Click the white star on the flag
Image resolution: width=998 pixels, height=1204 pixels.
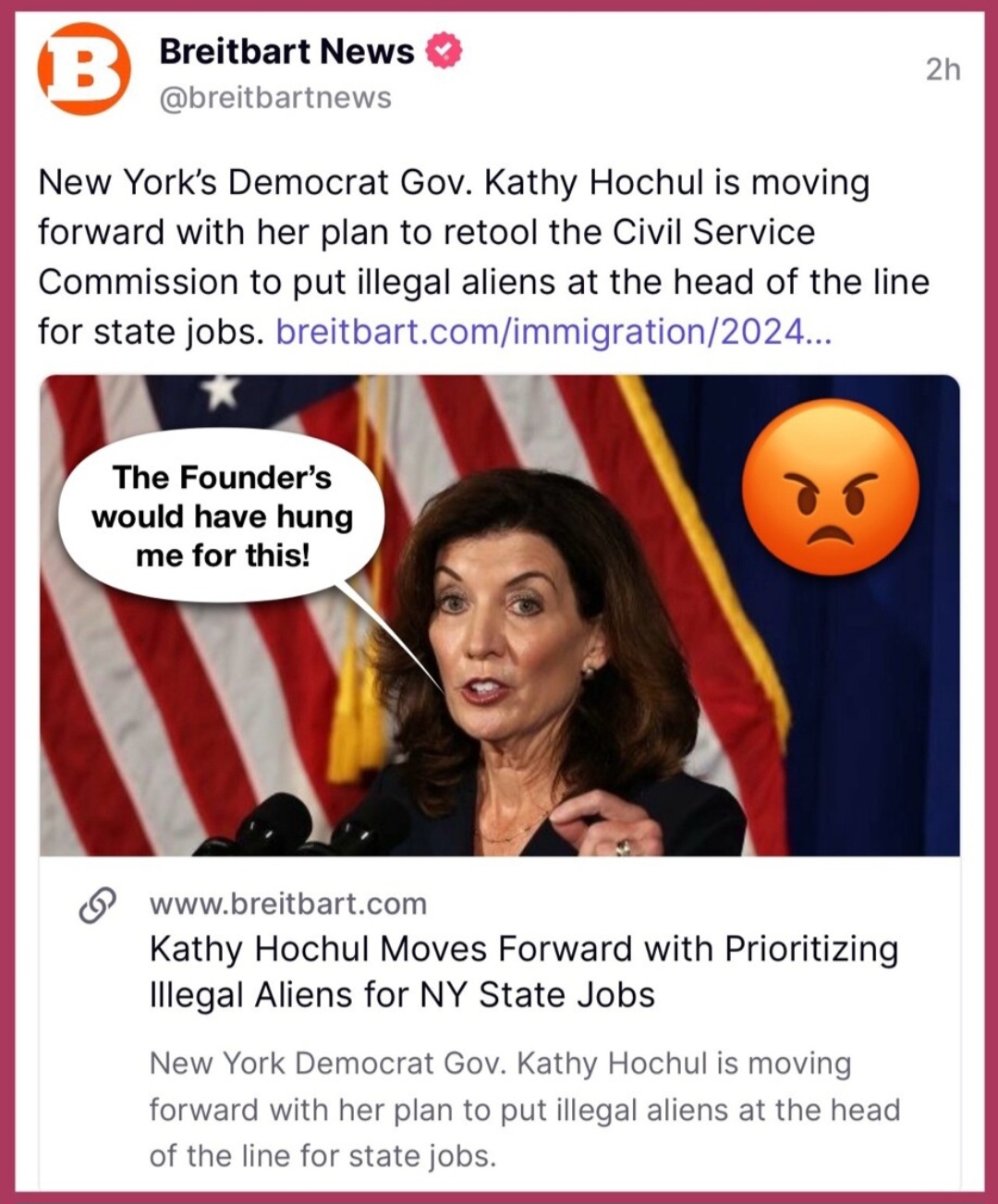pyautogui.click(x=222, y=392)
